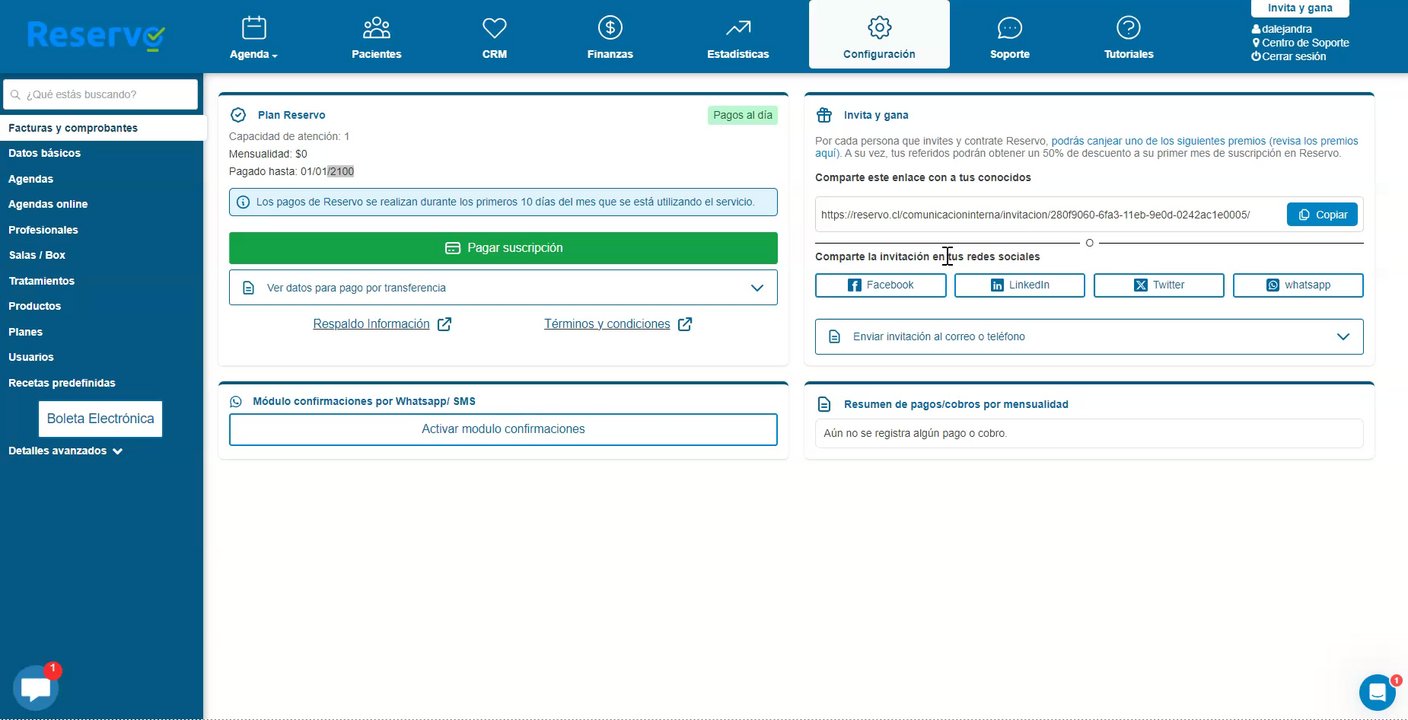Select Facturas y comprobantes in the sidebar
Screen dimensions: 1408x720
pyautogui.click(x=103, y=128)
